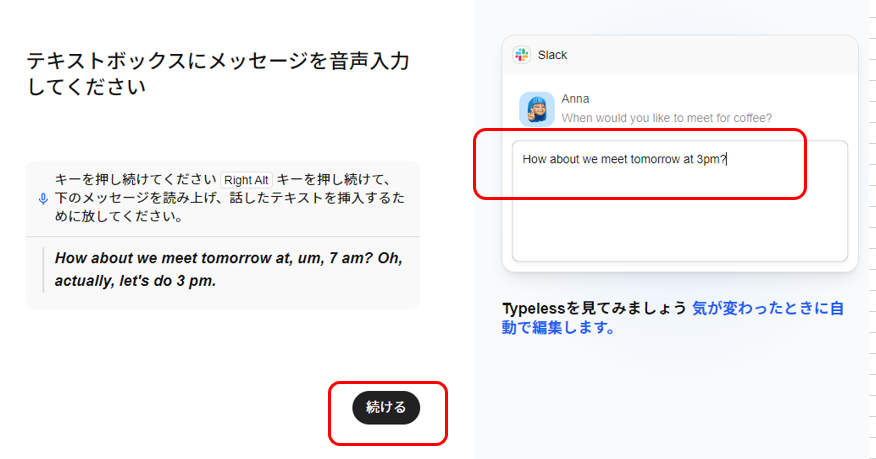Click the blue microphone icon
Screen dimensions: 876x459
point(43,198)
